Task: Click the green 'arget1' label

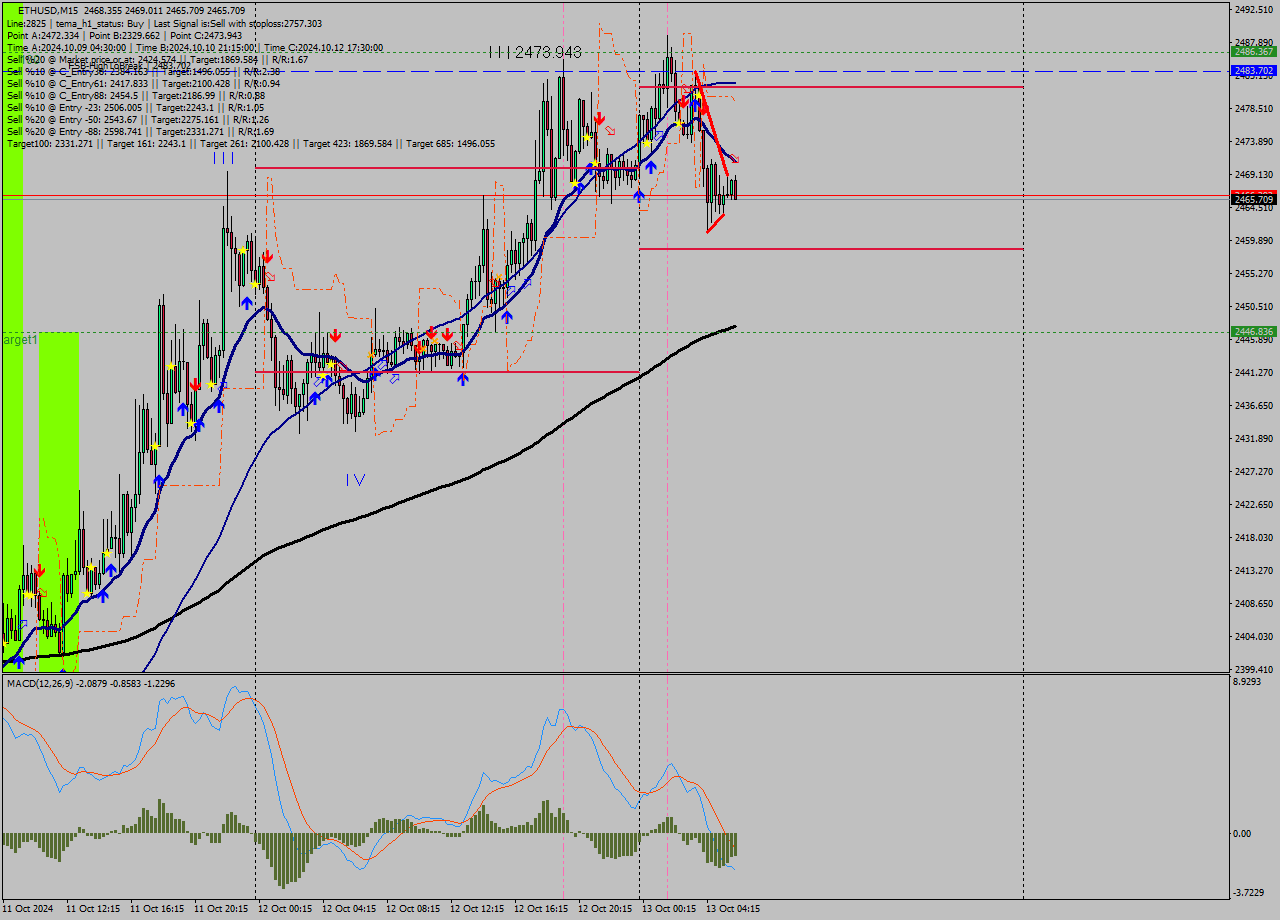Action: (20, 340)
